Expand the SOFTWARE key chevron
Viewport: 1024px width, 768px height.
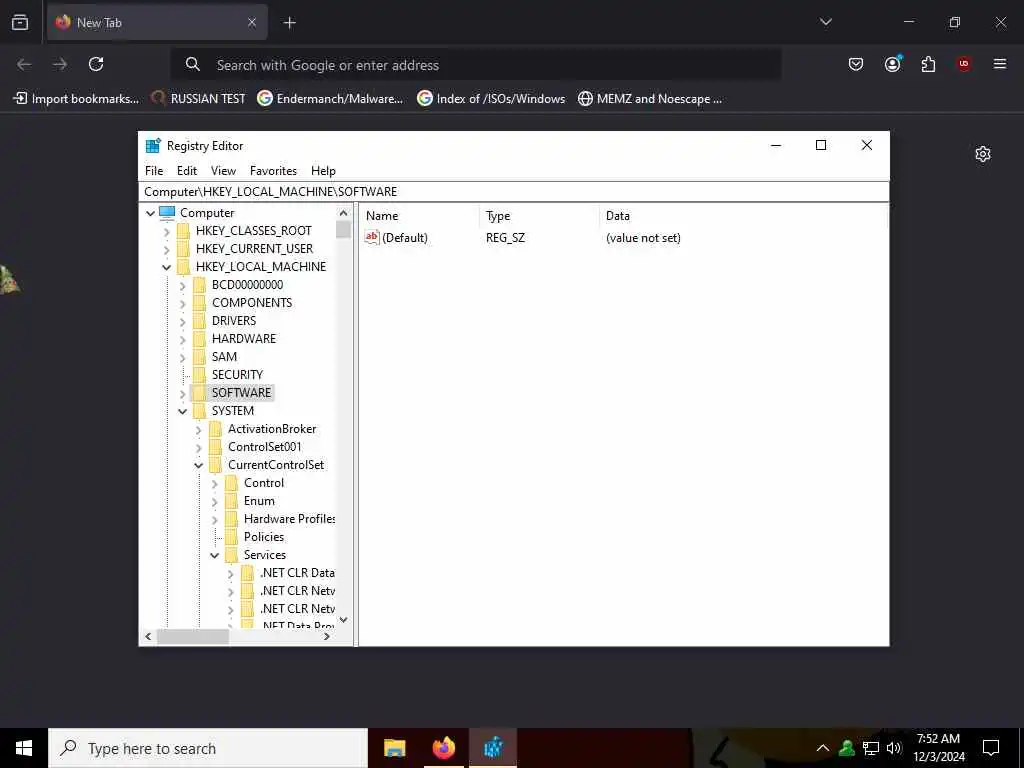[182, 393]
